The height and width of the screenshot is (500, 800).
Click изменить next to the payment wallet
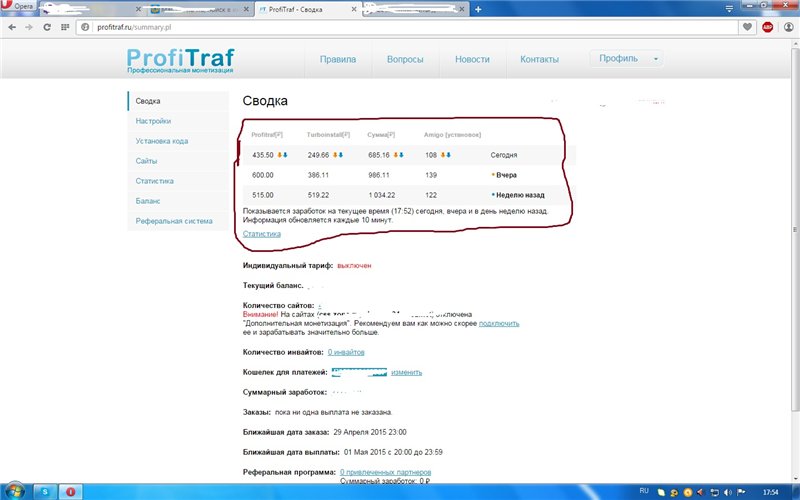pos(407,372)
